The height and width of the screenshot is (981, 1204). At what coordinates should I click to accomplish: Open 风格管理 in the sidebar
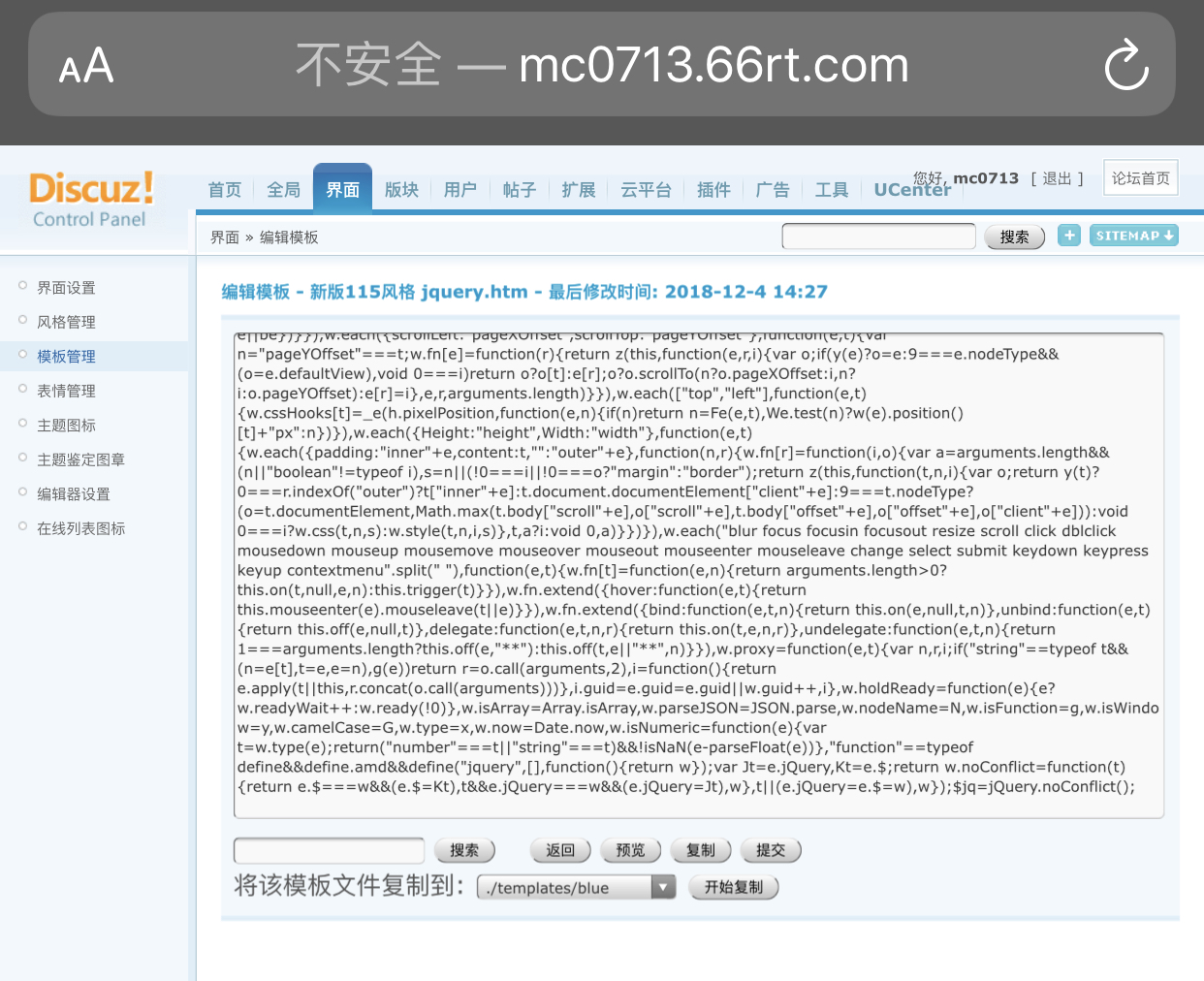(66, 322)
